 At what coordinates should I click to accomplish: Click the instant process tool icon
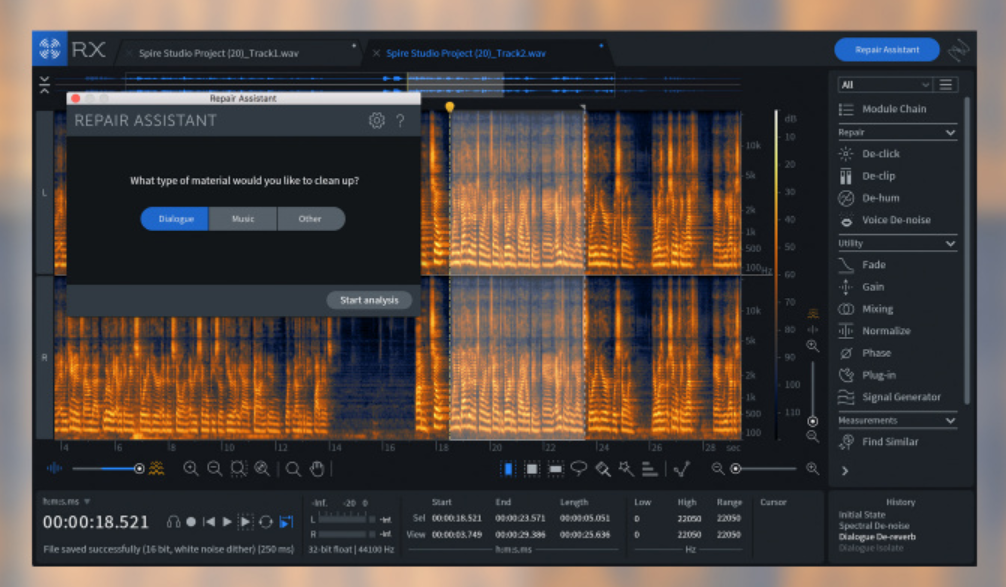681,469
